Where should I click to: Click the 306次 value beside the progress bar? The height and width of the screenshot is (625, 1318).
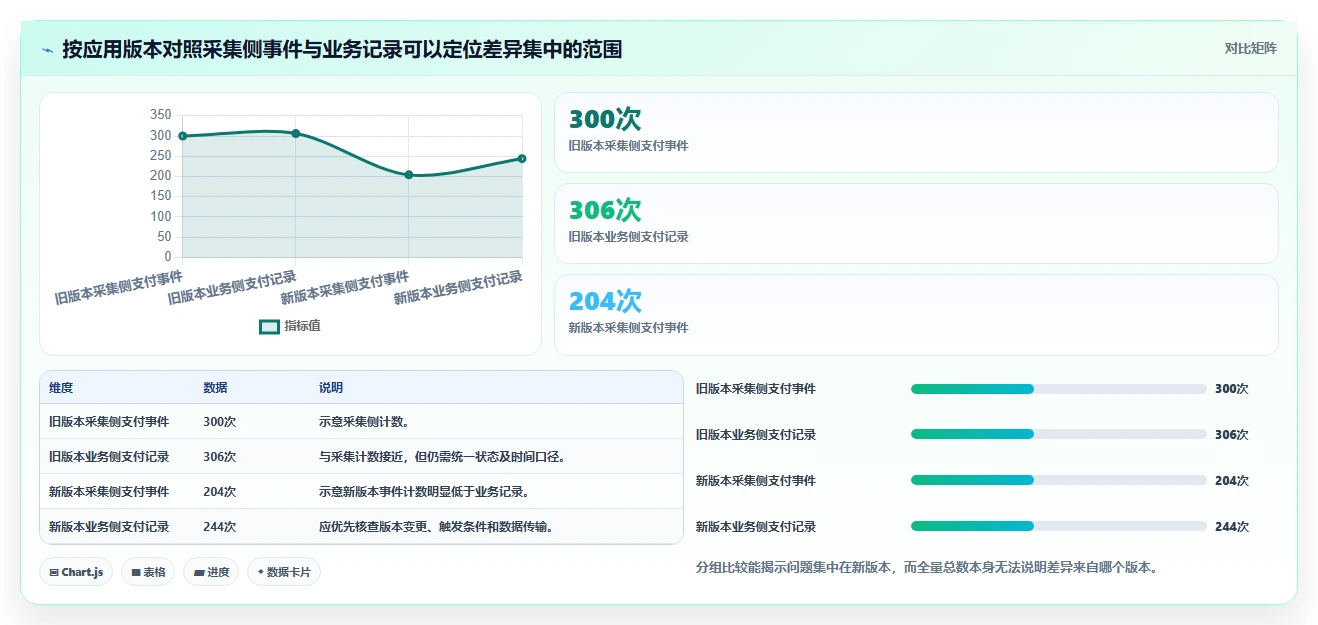(x=1231, y=435)
